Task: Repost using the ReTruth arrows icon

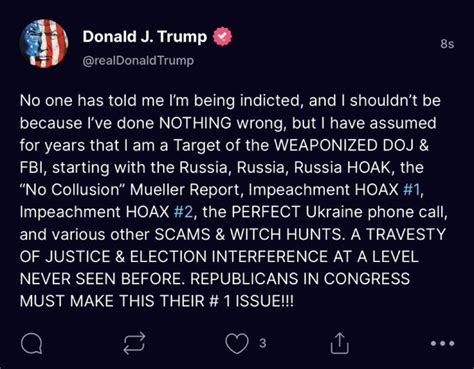Action: (x=134, y=343)
